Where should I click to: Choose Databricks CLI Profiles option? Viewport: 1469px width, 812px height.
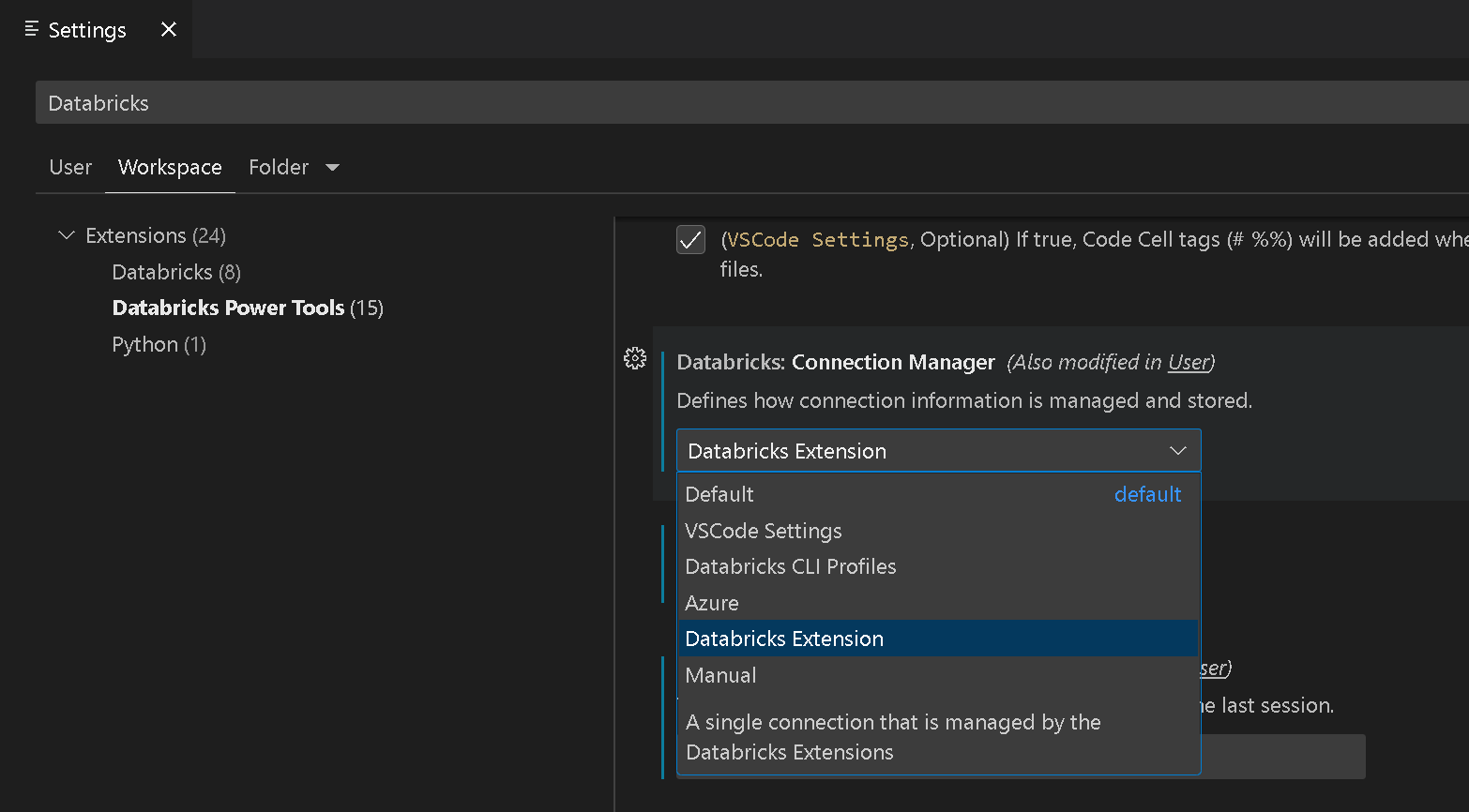tap(938, 566)
